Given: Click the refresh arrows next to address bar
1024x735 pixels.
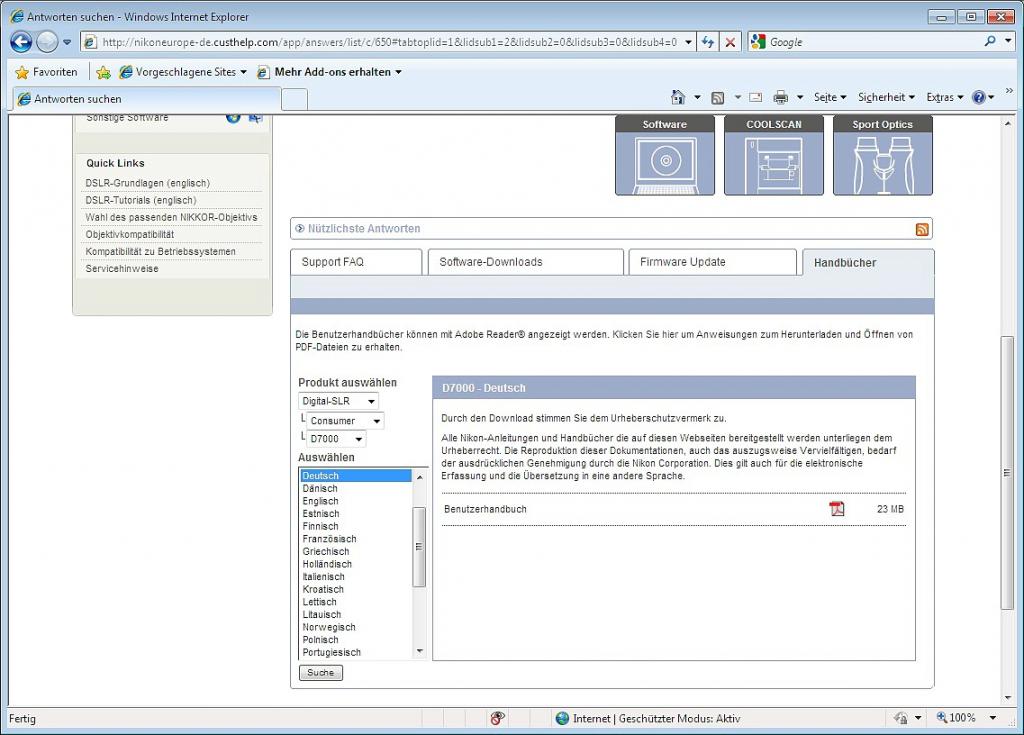Looking at the screenshot, I should coord(708,42).
